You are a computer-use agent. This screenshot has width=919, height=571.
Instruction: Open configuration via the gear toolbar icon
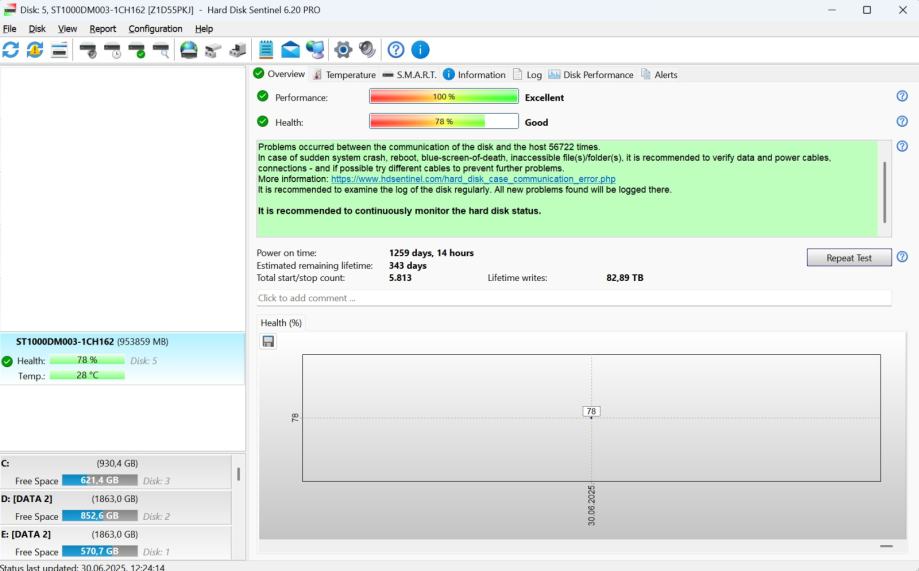tap(343, 50)
